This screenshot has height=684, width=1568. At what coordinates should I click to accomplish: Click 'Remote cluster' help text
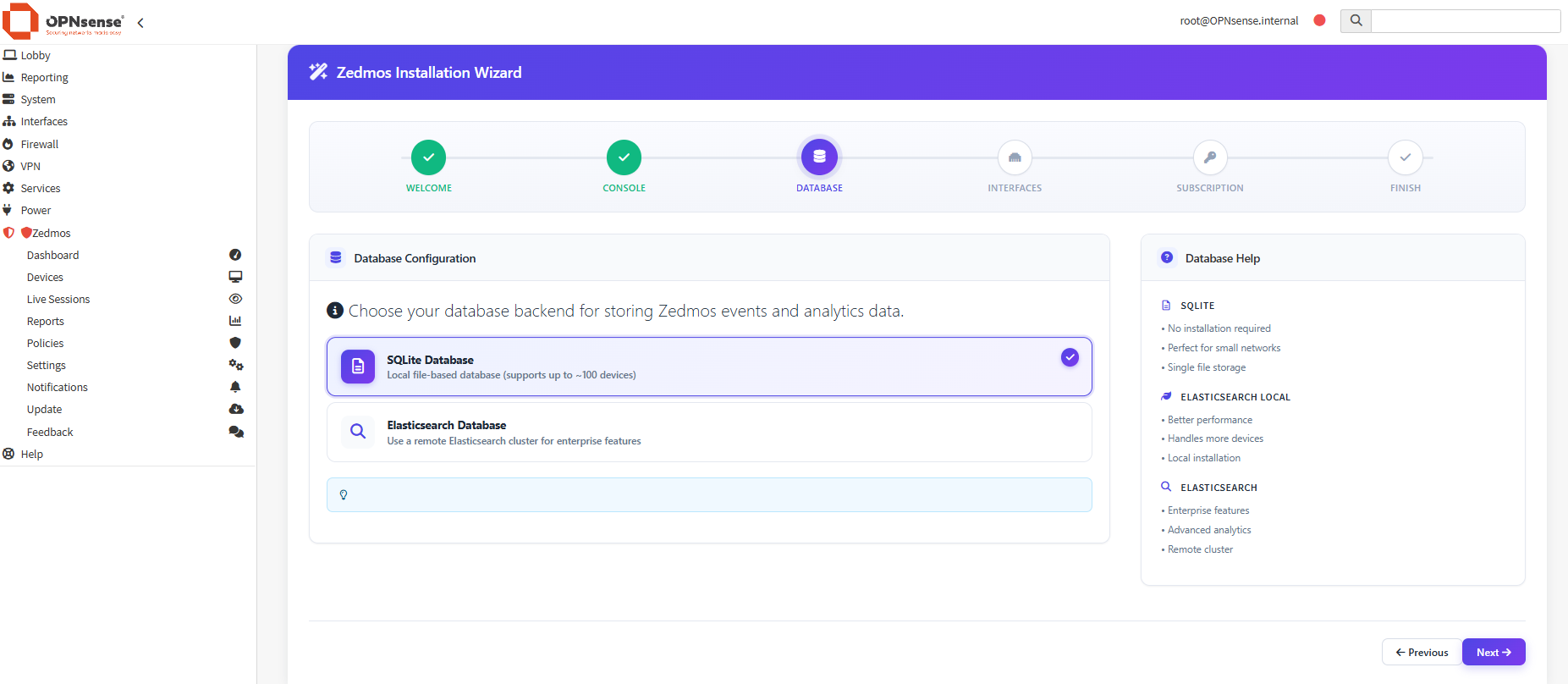pyautogui.click(x=1200, y=549)
